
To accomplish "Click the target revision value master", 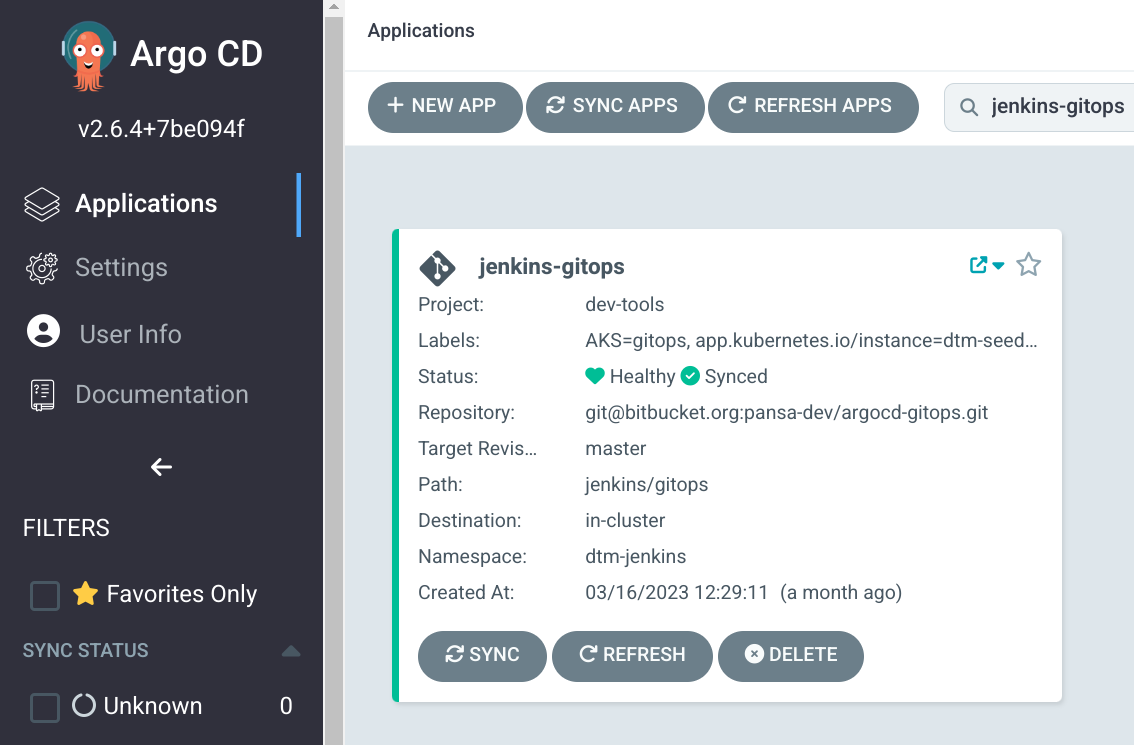I will click(615, 448).
